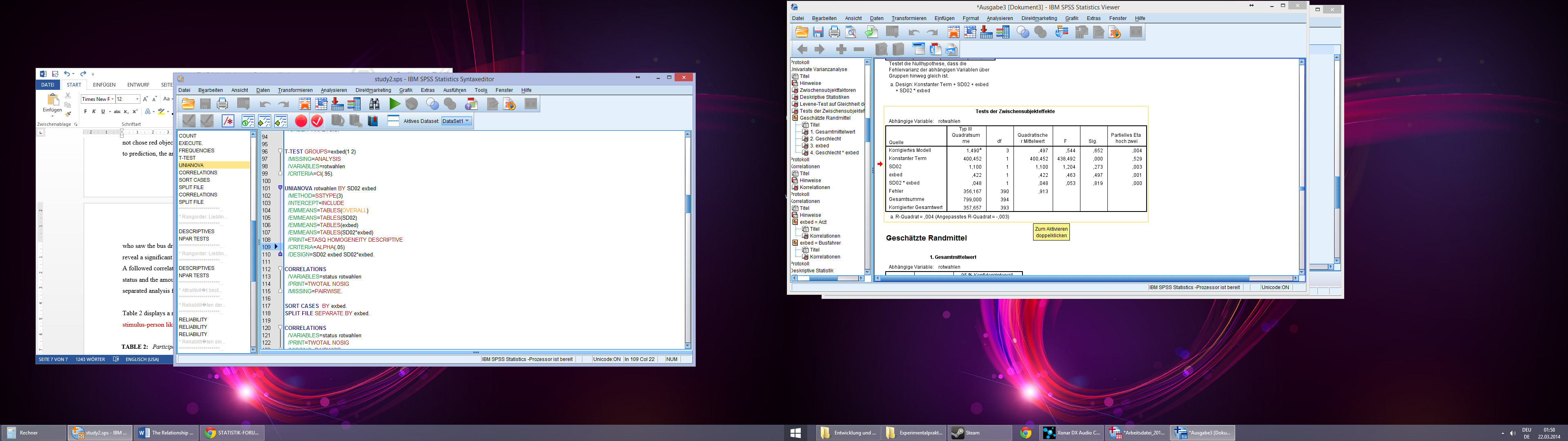Image resolution: width=1568 pixels, height=441 pixels.
Task: Select 'Deskriptive Statistiken' in Viewer outline
Action: [x=824, y=97]
